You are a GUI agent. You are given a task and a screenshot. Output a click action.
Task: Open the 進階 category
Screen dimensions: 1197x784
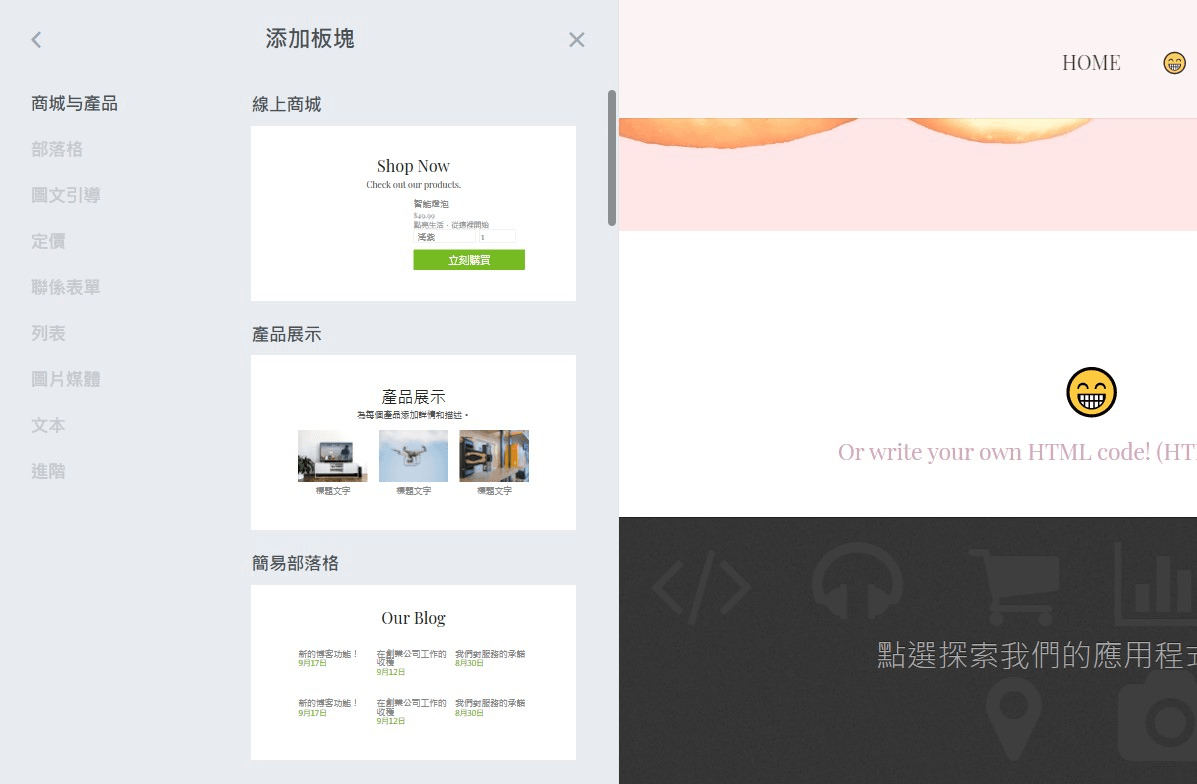[x=48, y=471]
